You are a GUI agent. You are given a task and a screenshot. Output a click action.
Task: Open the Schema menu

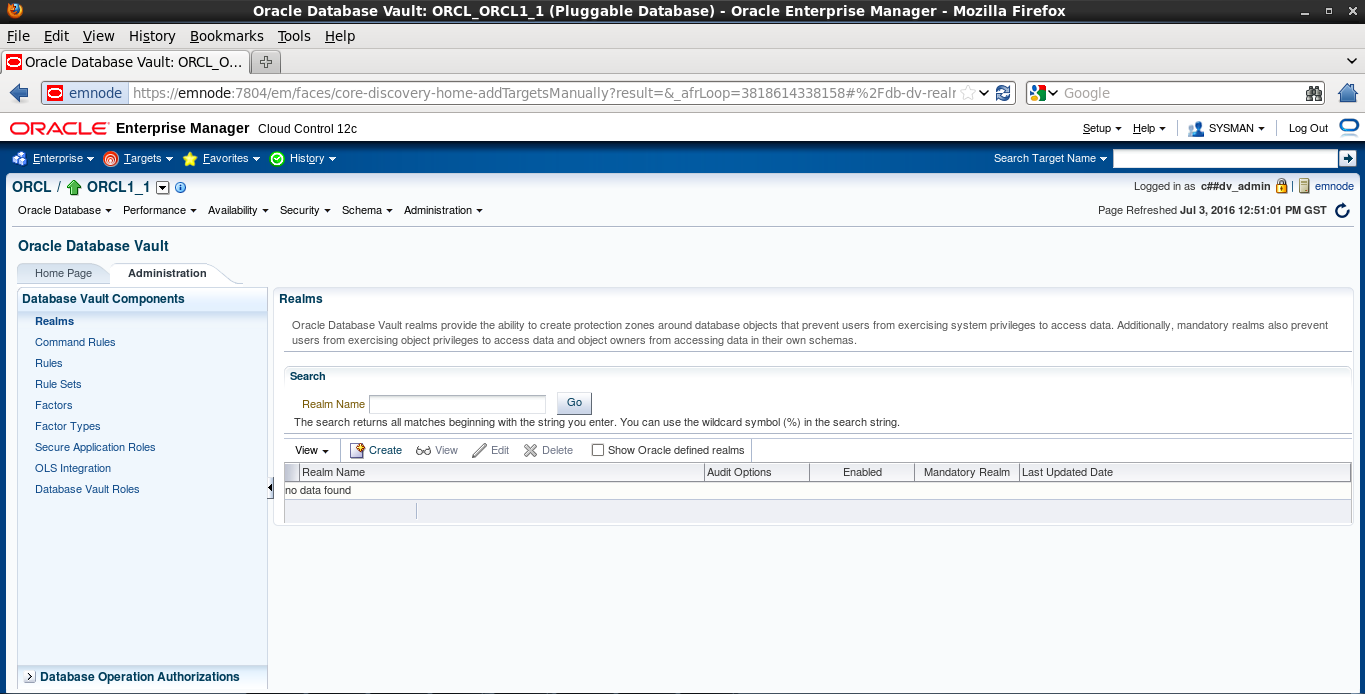[367, 210]
